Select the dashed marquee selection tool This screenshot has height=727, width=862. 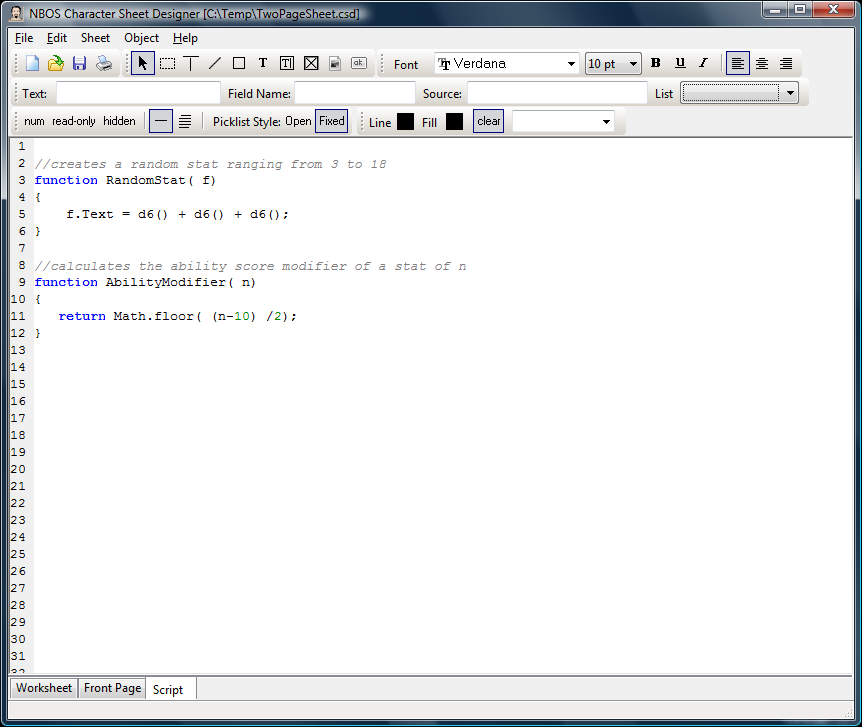(x=167, y=64)
